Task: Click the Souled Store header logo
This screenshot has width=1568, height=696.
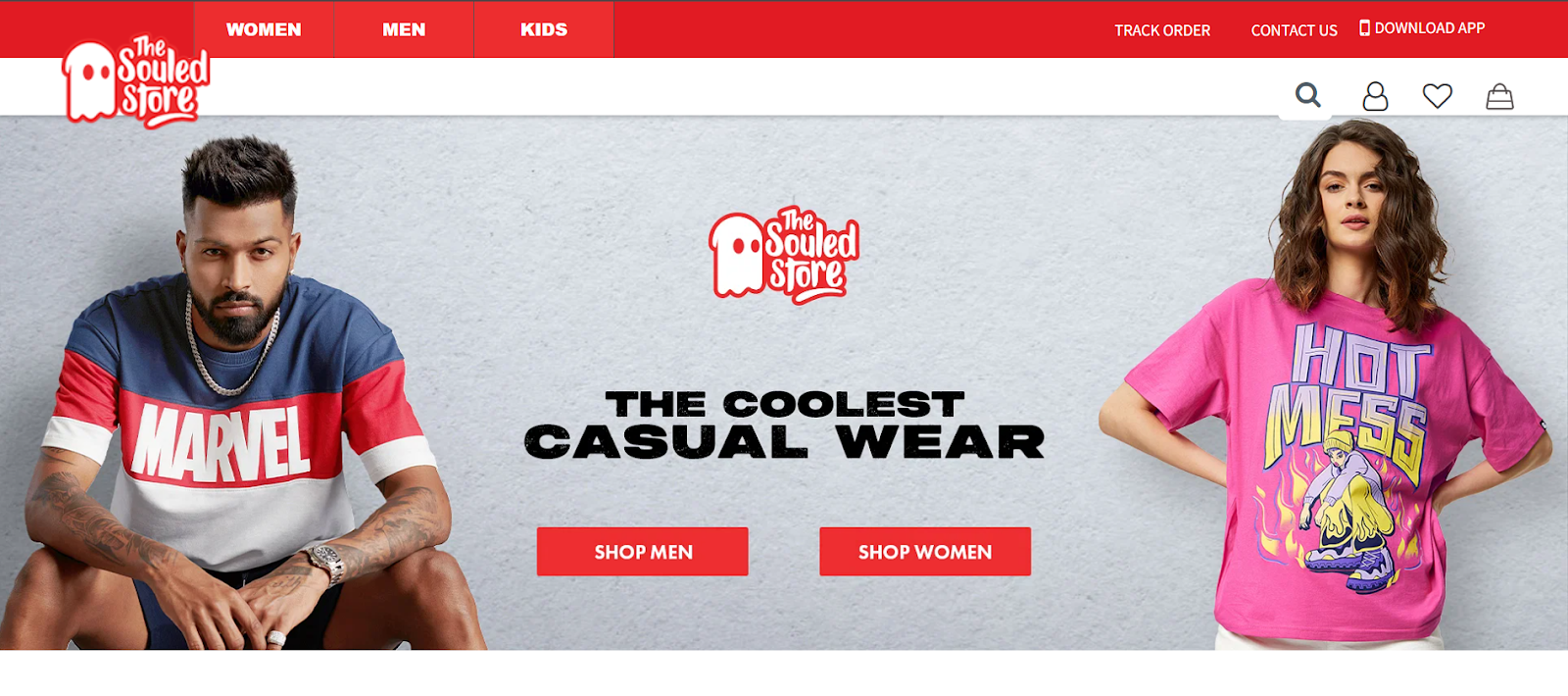Action: pyautogui.click(x=135, y=82)
